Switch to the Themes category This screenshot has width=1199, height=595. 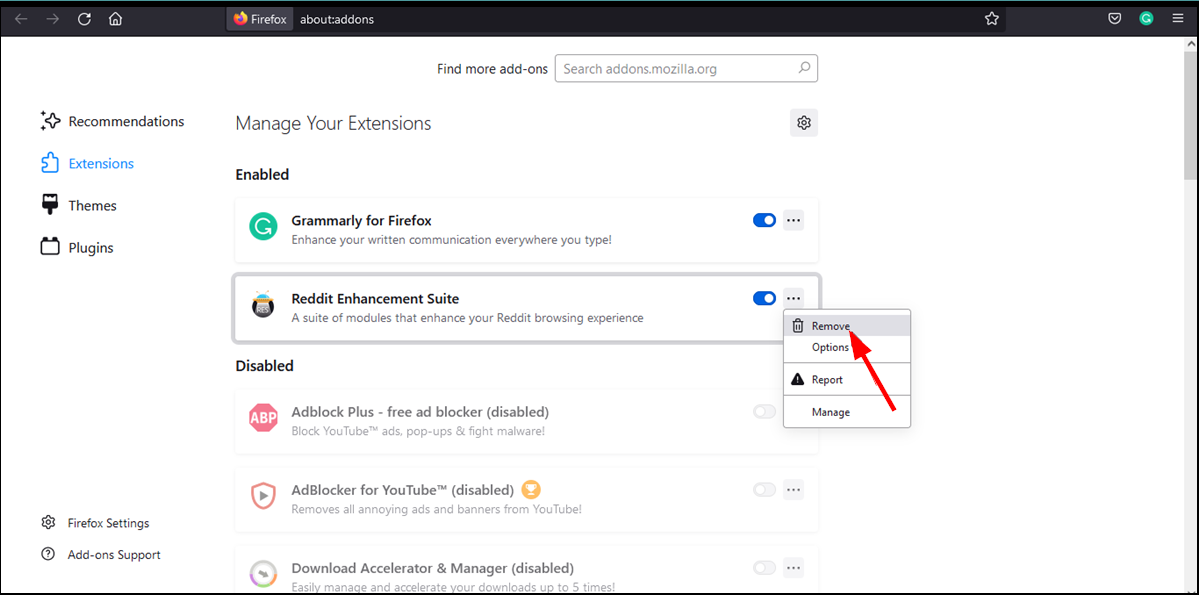pos(78,205)
